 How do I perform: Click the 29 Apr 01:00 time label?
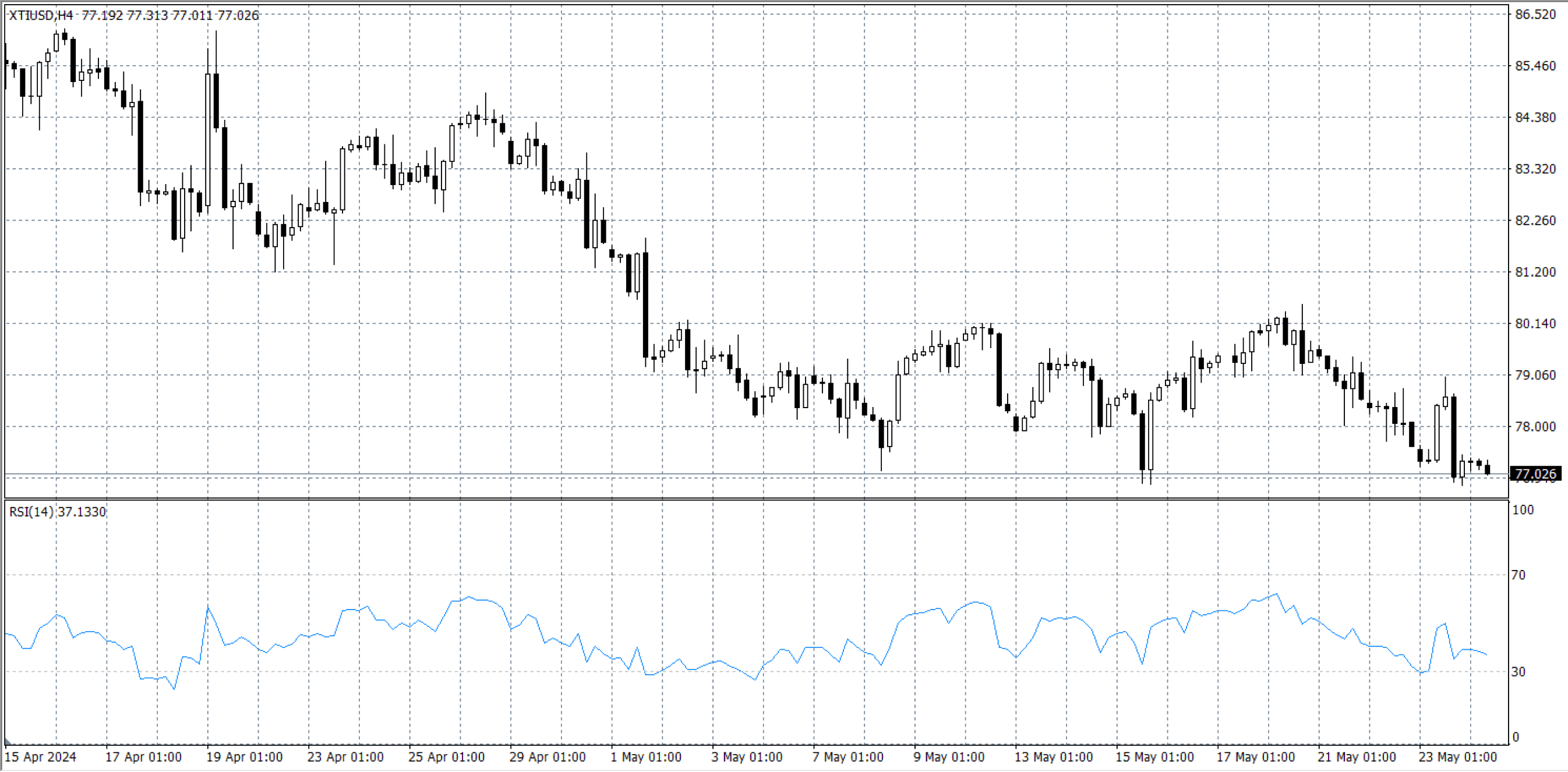point(547,757)
